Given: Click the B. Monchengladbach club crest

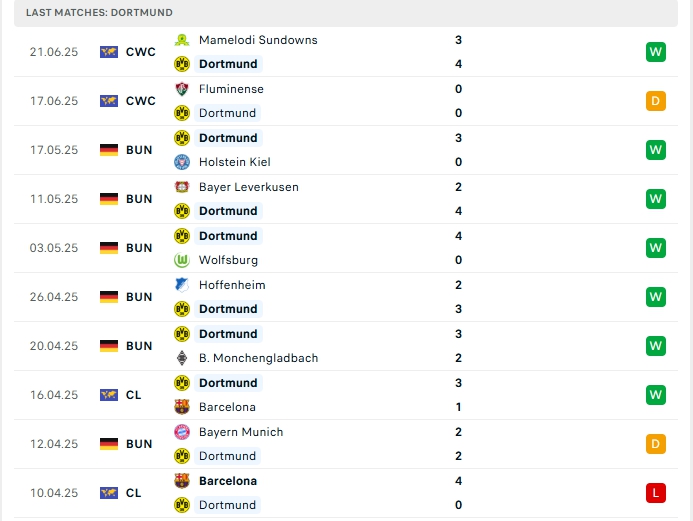Looking at the screenshot, I should (x=182, y=358).
